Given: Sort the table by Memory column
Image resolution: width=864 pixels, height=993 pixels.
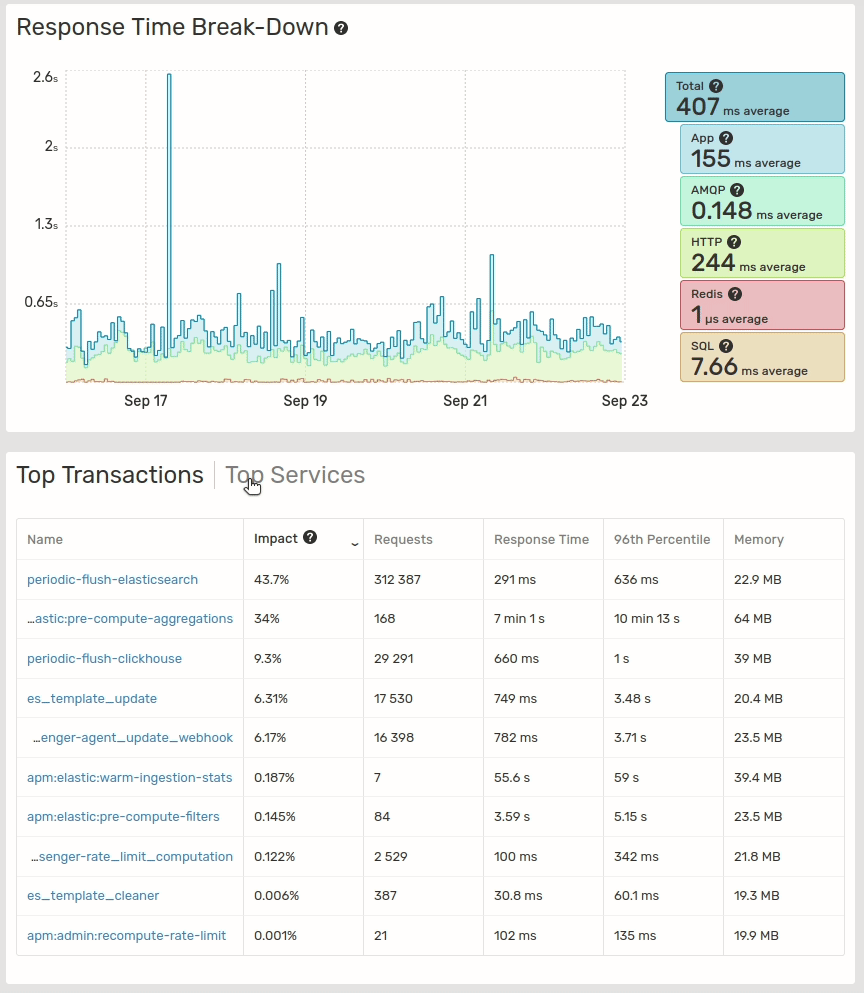Looking at the screenshot, I should 758,538.
